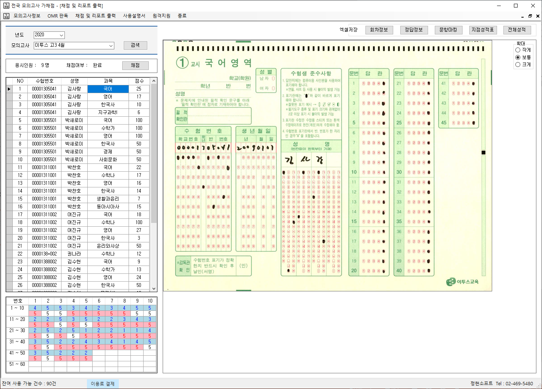Select row 10 subject cell 사회문화
This screenshot has height=389, width=542.
(x=108, y=159)
